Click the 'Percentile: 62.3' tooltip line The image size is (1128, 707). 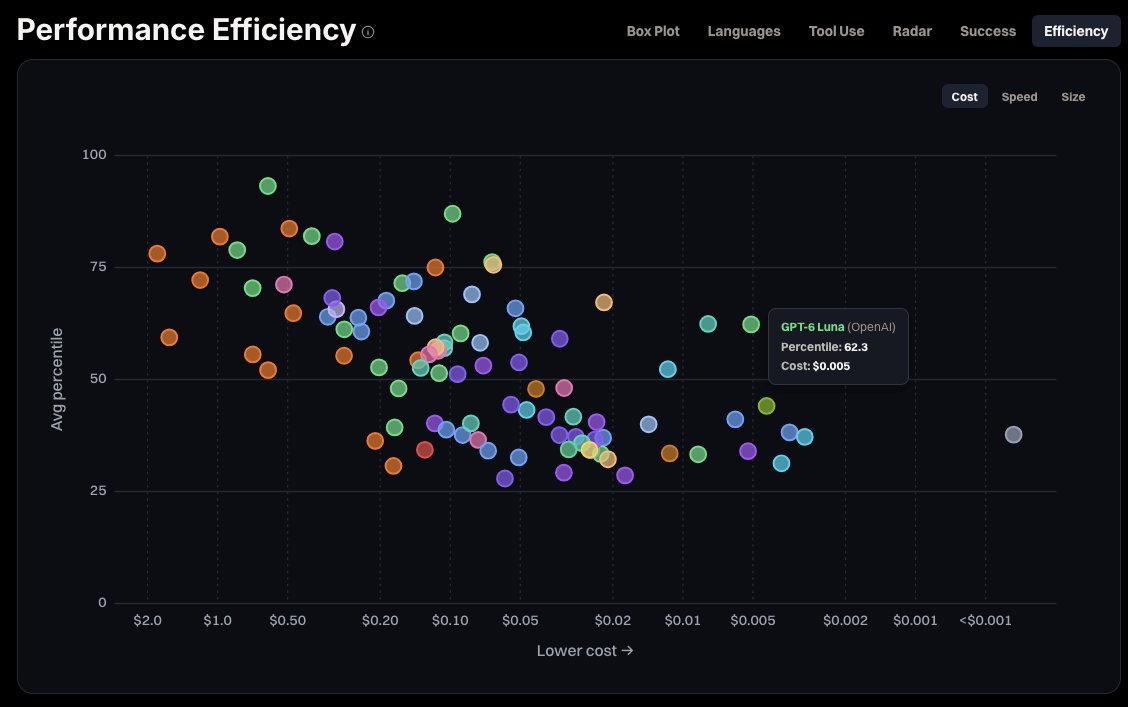824,347
